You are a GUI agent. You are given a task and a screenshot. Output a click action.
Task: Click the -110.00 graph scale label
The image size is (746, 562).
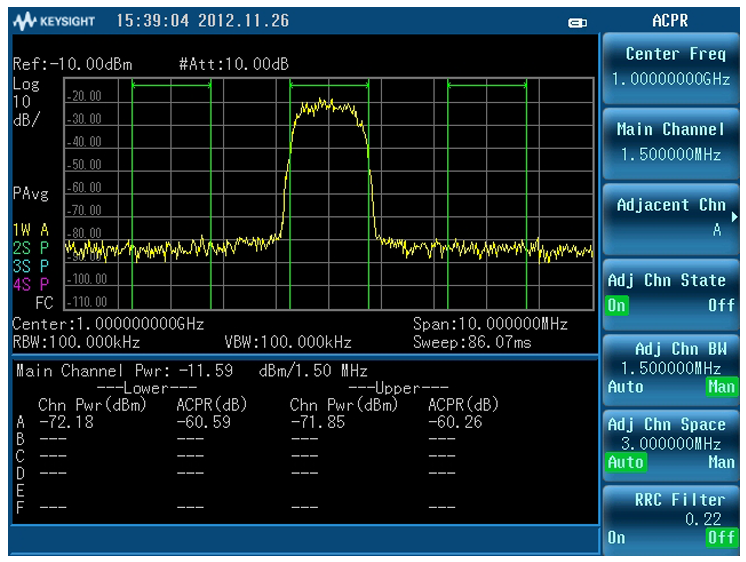[87, 302]
